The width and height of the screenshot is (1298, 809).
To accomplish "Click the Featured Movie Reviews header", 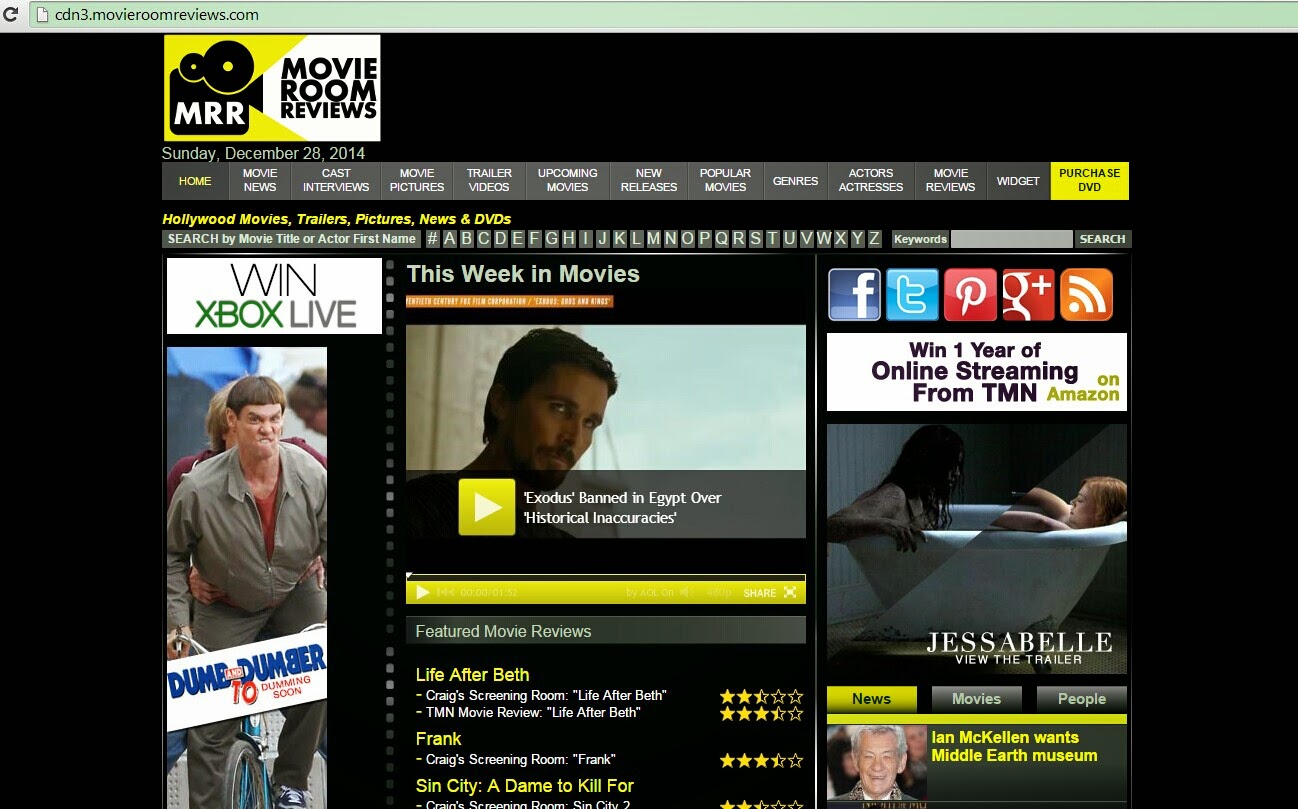I will [605, 631].
